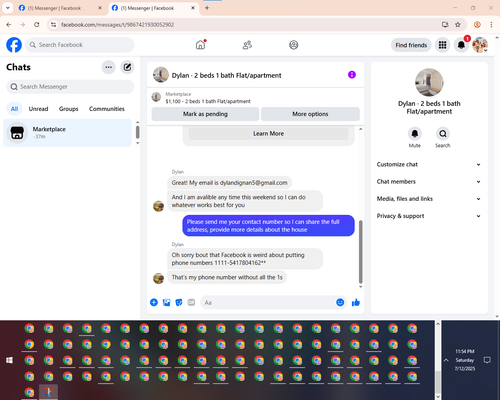The height and width of the screenshot is (400, 500).
Task: Open the Windows notification center icon
Action: click(x=487, y=360)
